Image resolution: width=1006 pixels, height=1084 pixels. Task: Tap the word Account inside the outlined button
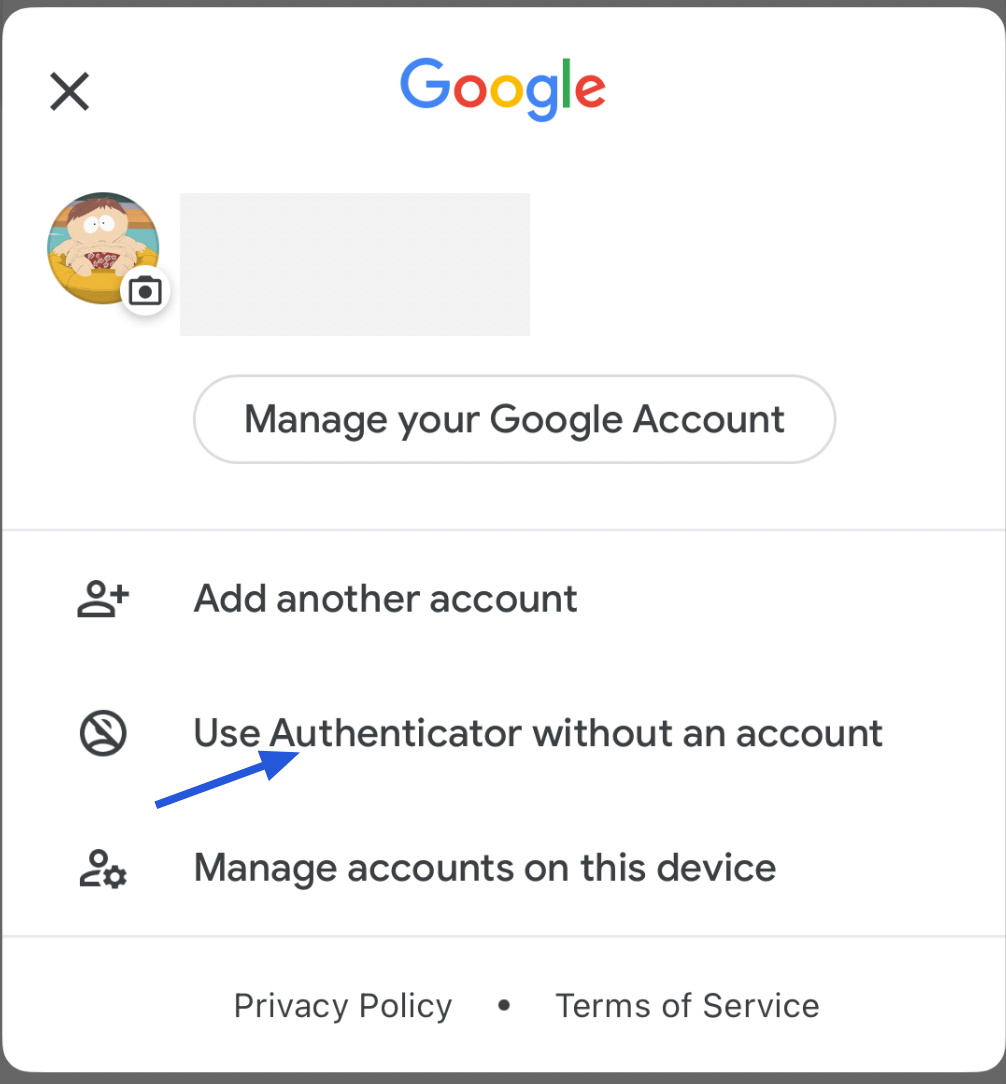(x=709, y=419)
